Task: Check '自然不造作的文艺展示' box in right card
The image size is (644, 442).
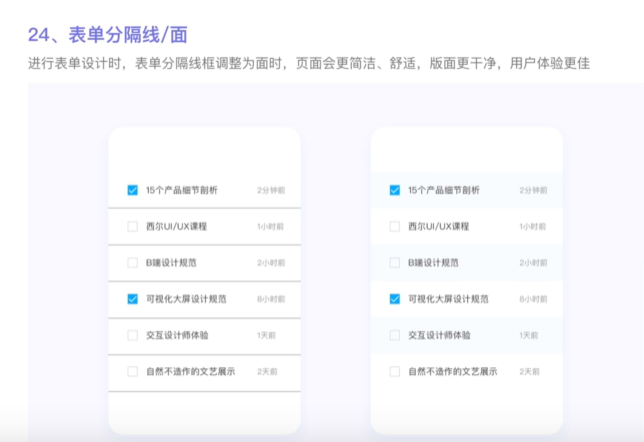Action: (x=395, y=371)
